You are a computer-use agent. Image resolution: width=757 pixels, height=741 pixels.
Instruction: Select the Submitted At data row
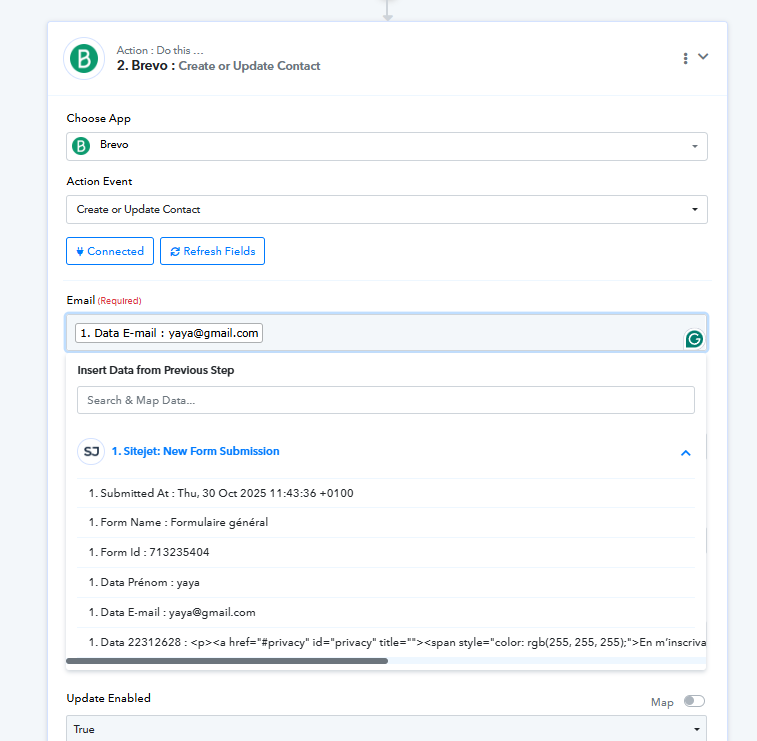386,493
